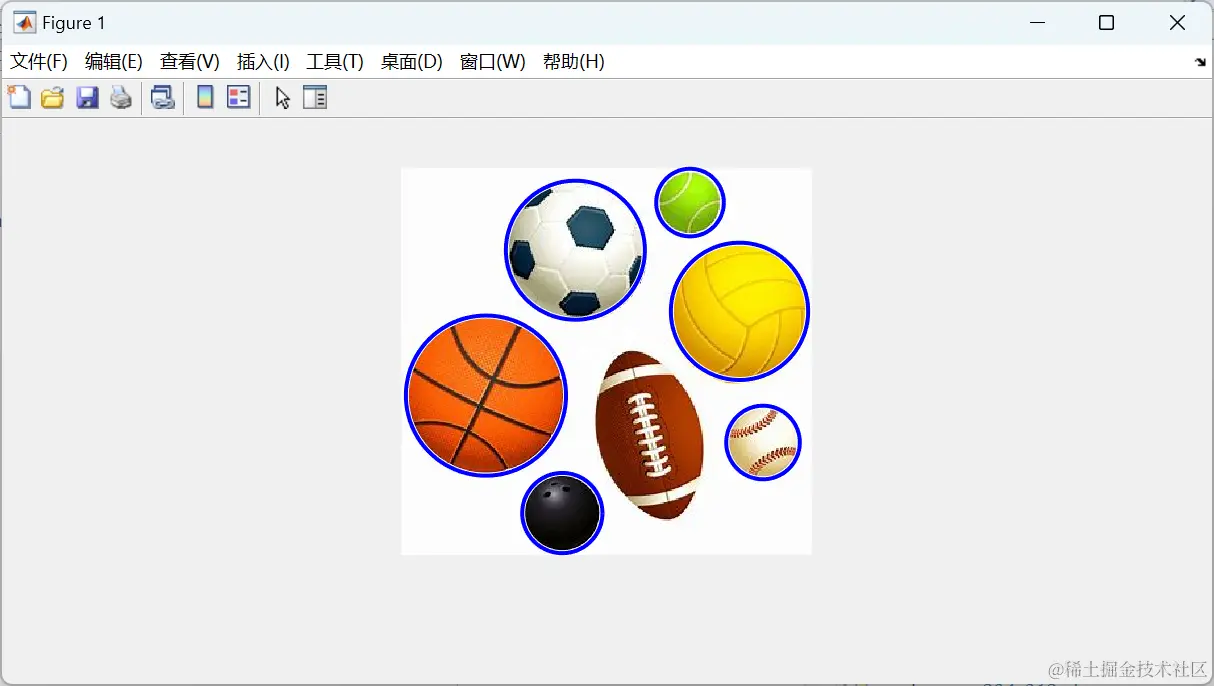
Task: Click the MATLAB logo in title bar
Action: click(24, 23)
